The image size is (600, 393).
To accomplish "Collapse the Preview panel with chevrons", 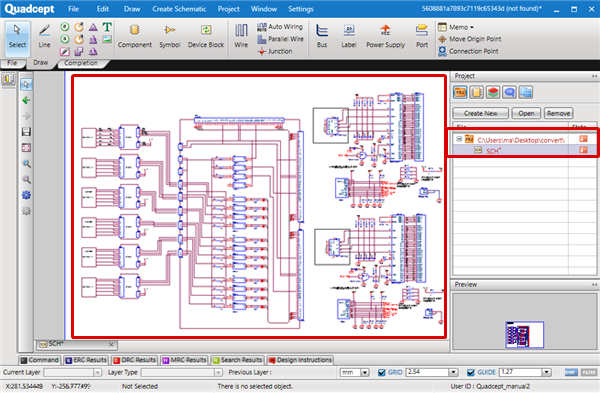I will tap(594, 285).
